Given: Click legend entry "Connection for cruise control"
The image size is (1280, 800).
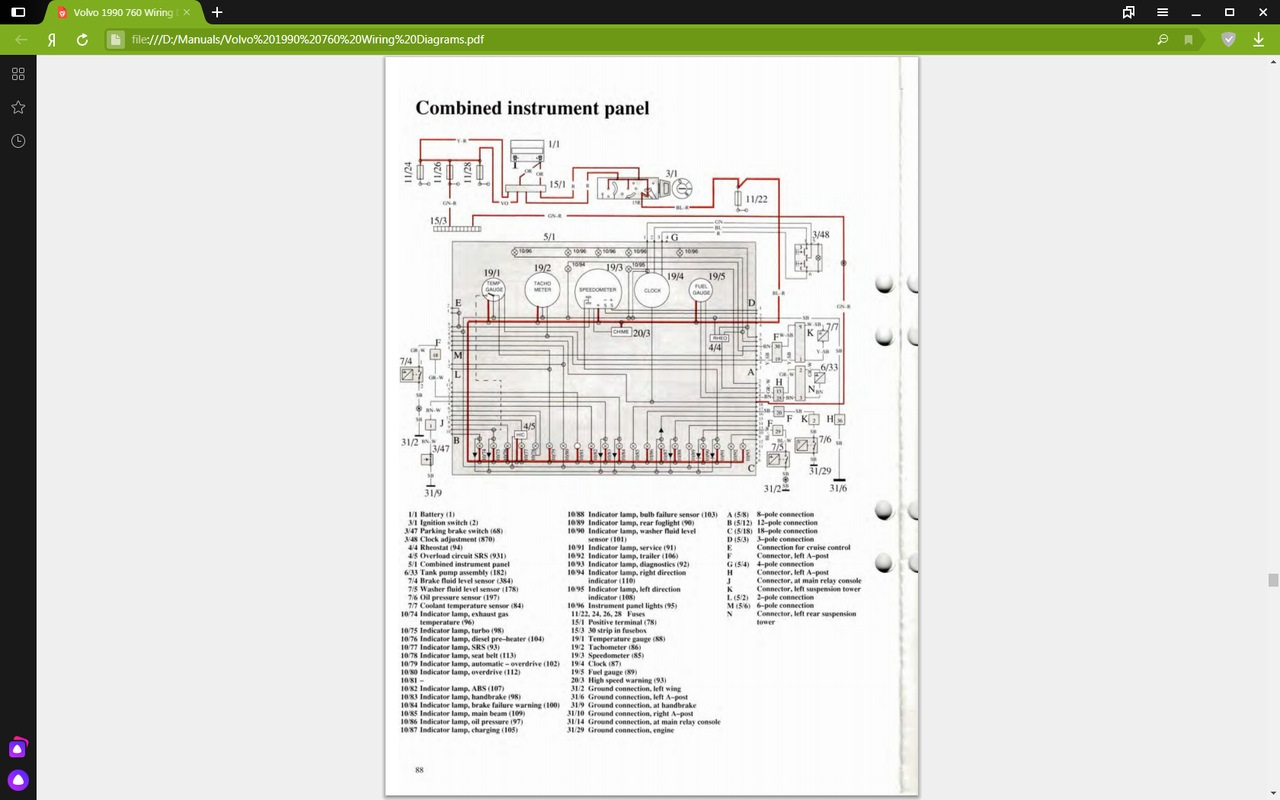Looking at the screenshot, I should pyautogui.click(x=804, y=547).
